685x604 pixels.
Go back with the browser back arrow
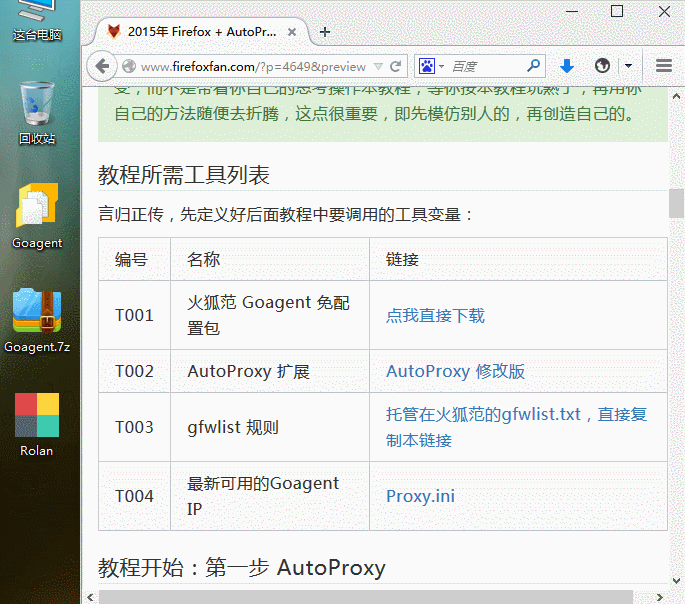click(102, 66)
